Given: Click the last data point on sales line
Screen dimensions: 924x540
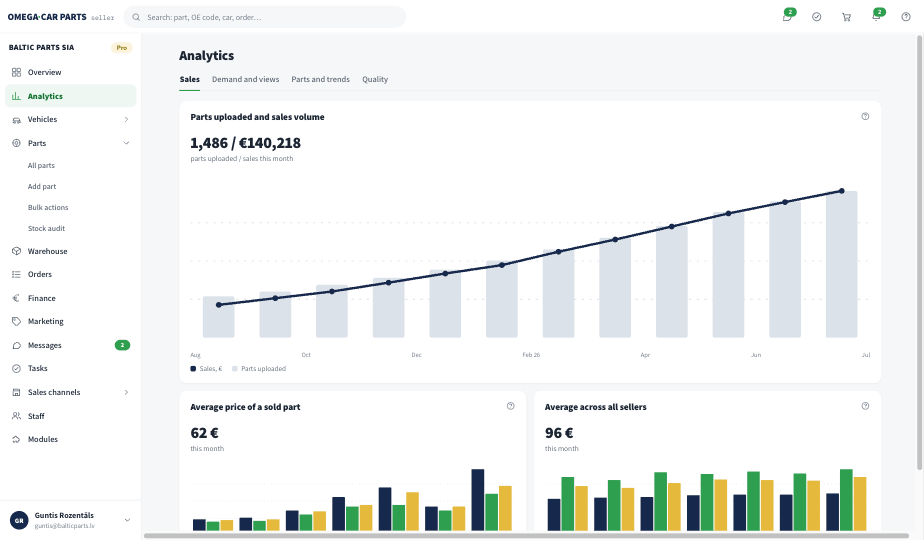Looking at the screenshot, I should pyautogui.click(x=842, y=191).
